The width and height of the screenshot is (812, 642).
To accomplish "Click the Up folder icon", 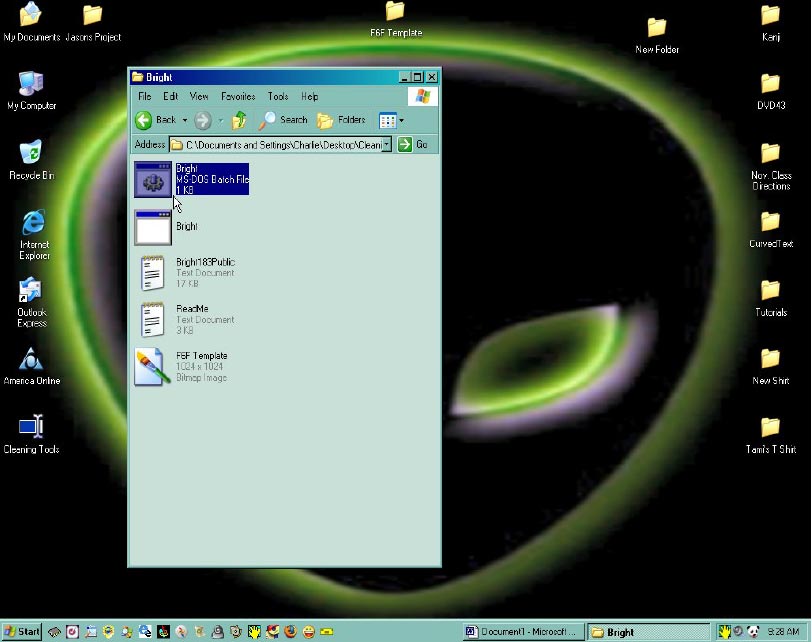I will point(239,120).
